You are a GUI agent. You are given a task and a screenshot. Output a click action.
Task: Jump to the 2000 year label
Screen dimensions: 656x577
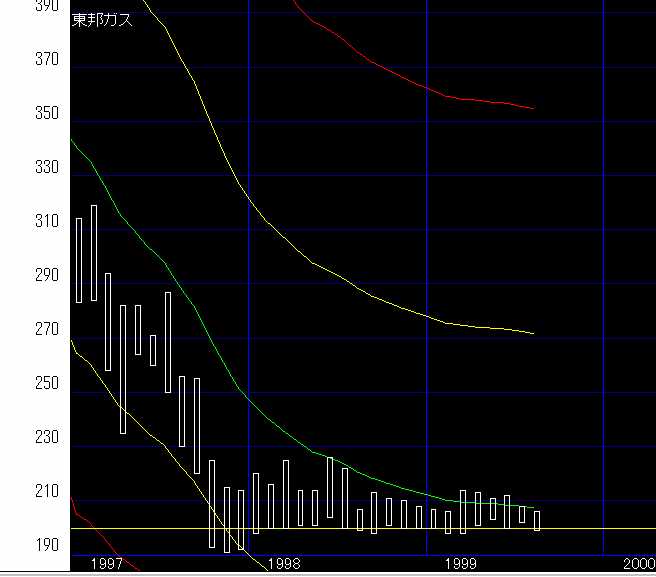point(637,565)
